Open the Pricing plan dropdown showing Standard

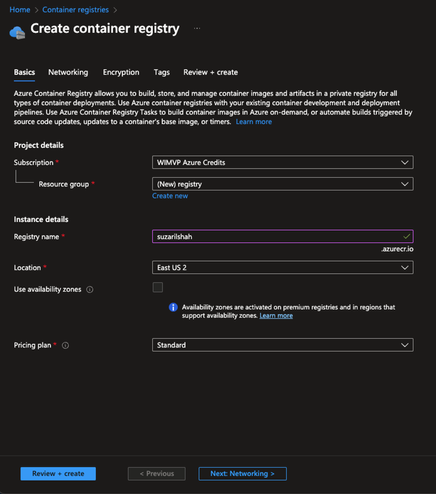283,345
